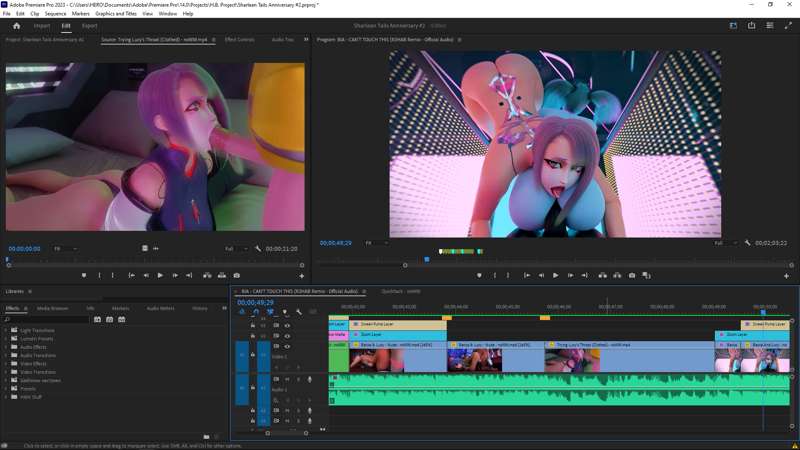Add marker button in timeline header
Image resolution: width=800 pixels, height=450 pixels.
(285, 312)
